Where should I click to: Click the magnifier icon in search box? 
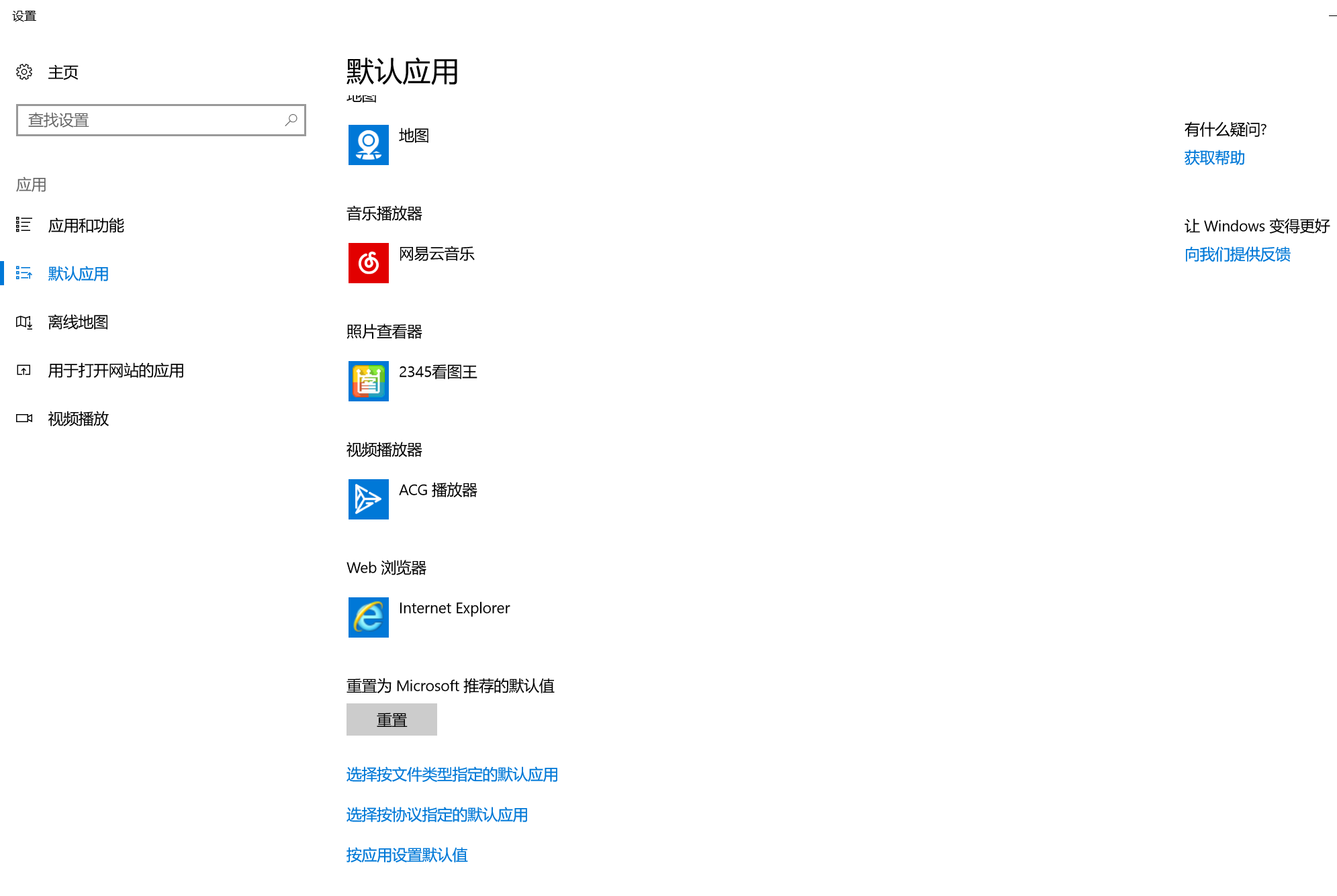(x=291, y=120)
